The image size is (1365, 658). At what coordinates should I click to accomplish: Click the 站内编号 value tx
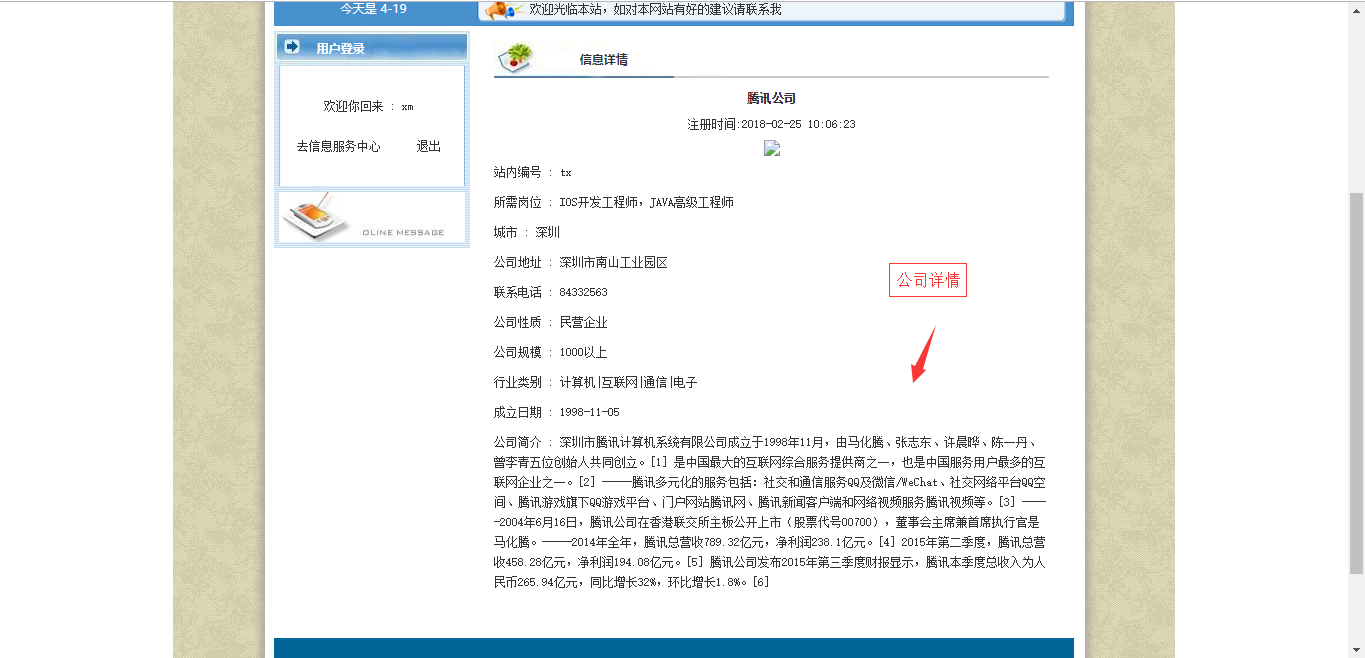pos(566,173)
